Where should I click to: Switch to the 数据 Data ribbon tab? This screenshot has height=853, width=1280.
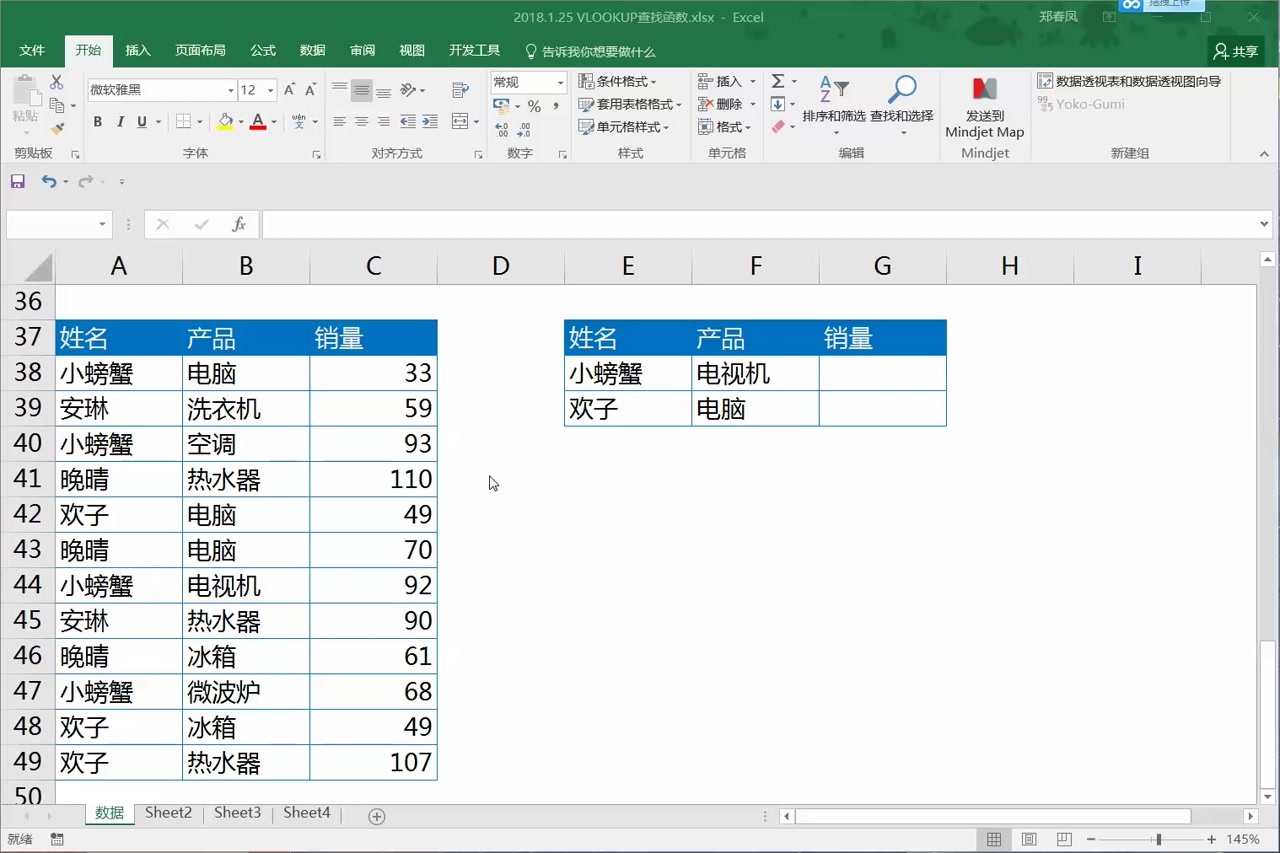click(313, 51)
